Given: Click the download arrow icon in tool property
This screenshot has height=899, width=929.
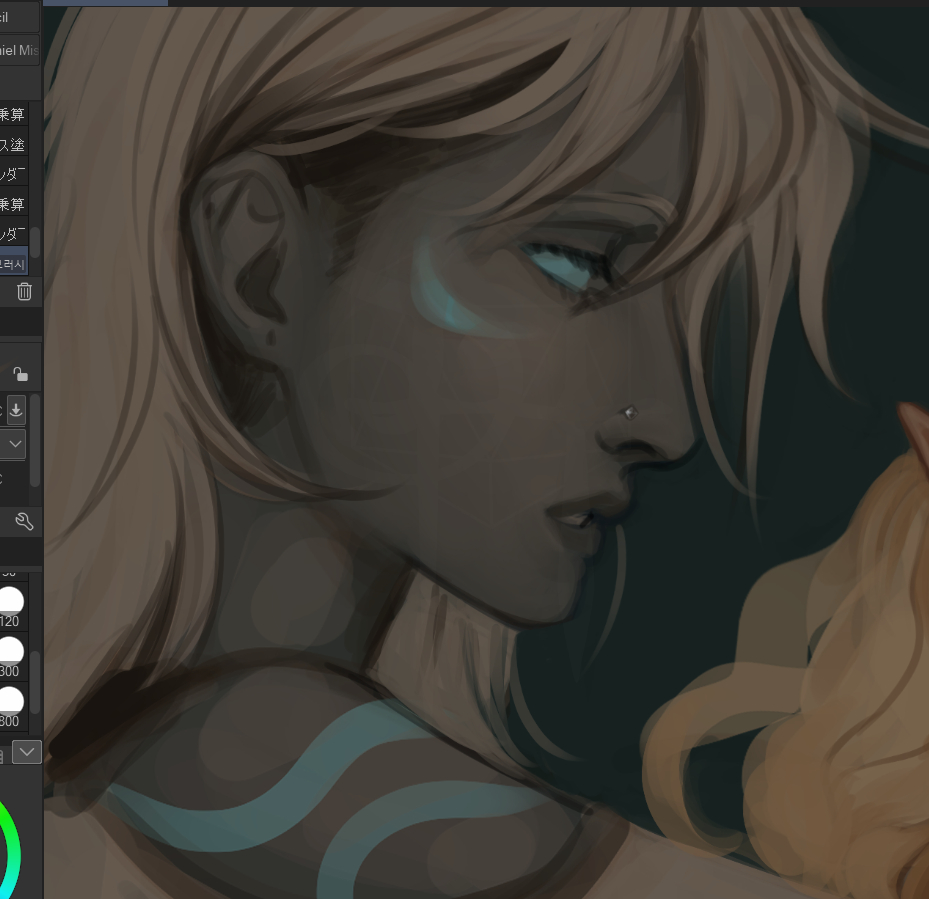Looking at the screenshot, I should [x=17, y=410].
